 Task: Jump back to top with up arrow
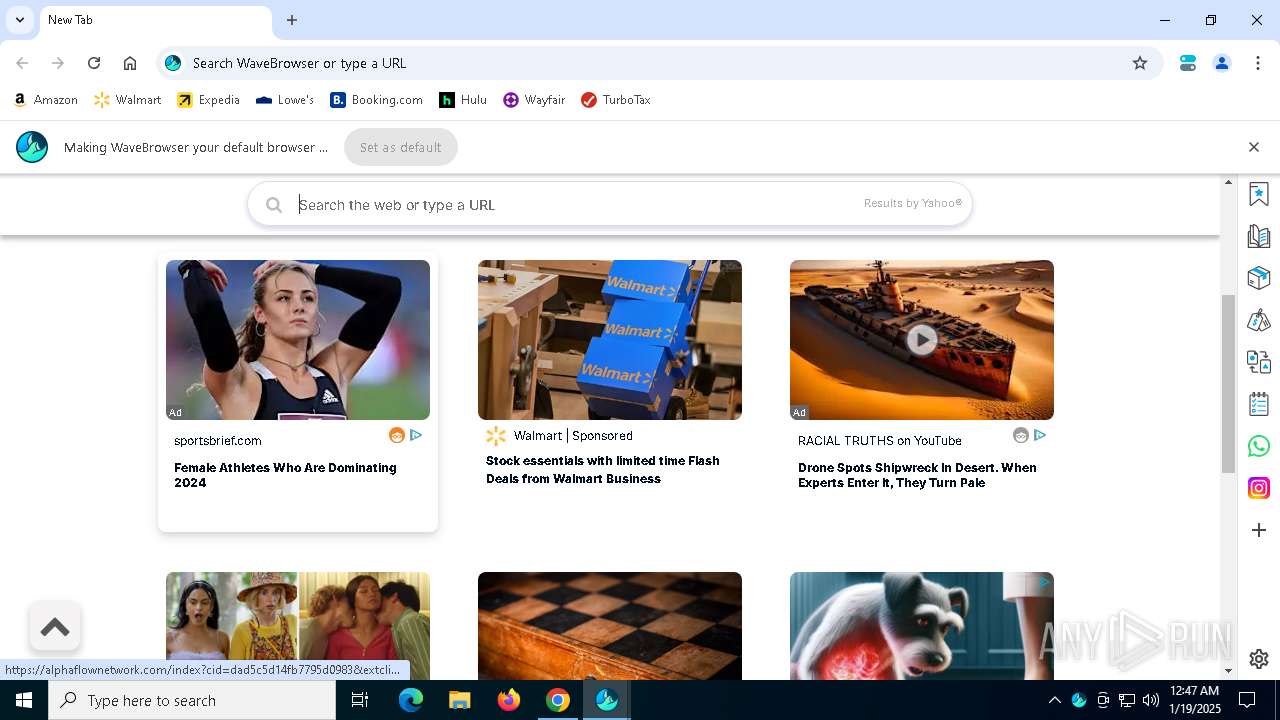point(55,628)
